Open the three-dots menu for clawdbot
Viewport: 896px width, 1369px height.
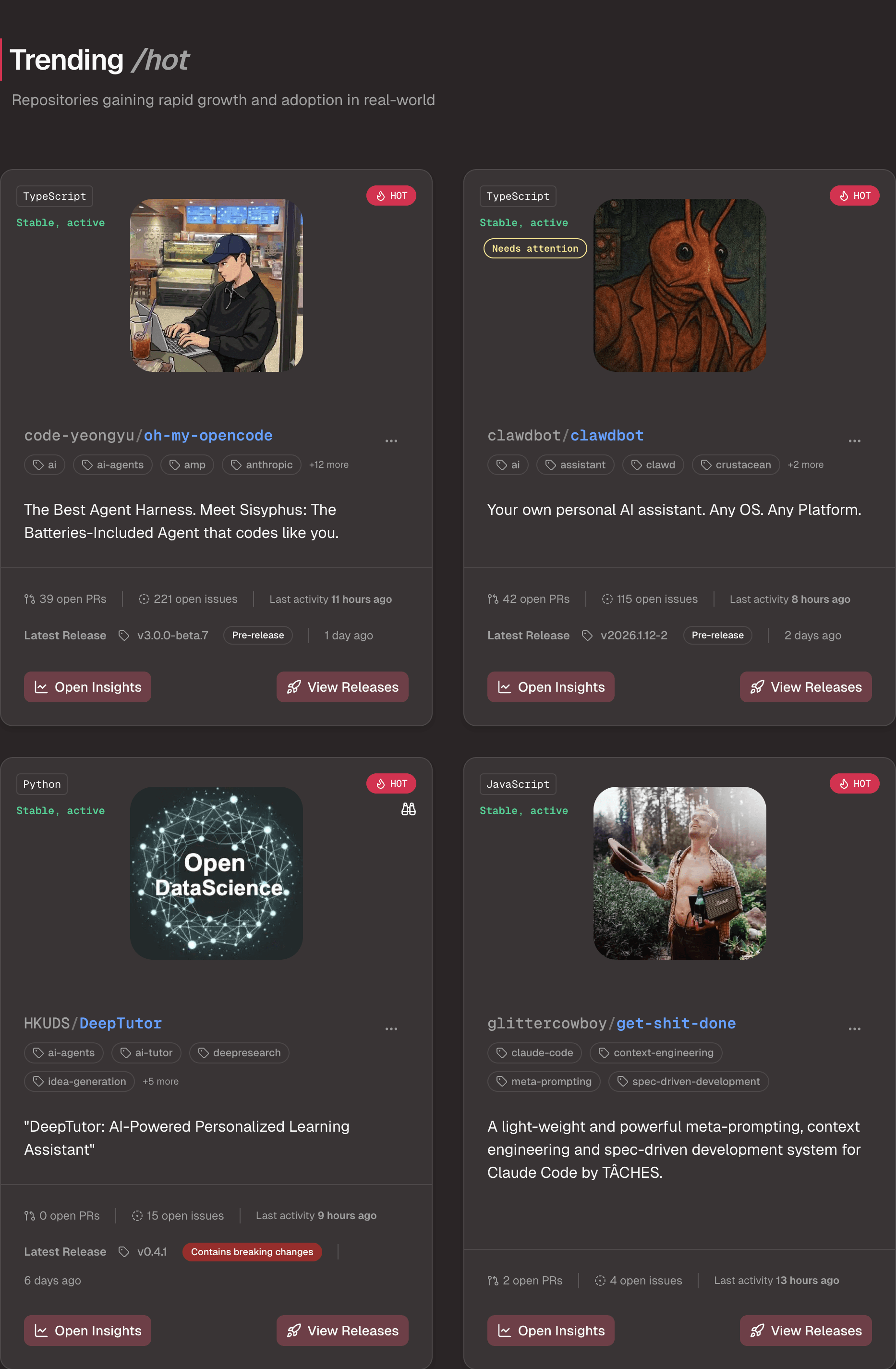coord(855,440)
